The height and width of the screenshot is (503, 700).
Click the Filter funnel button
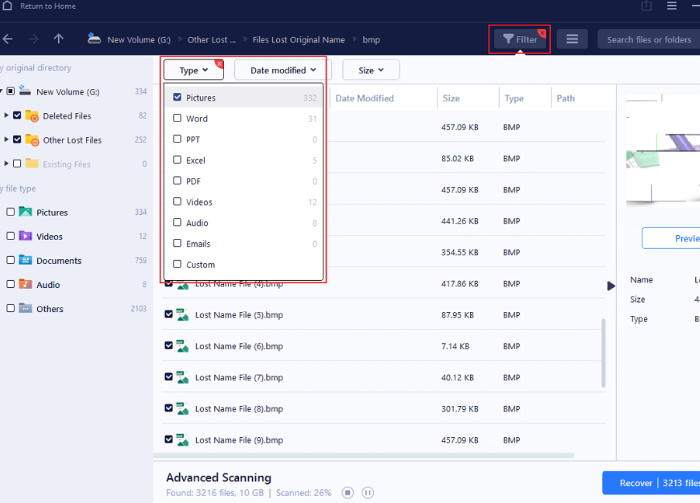pos(519,39)
